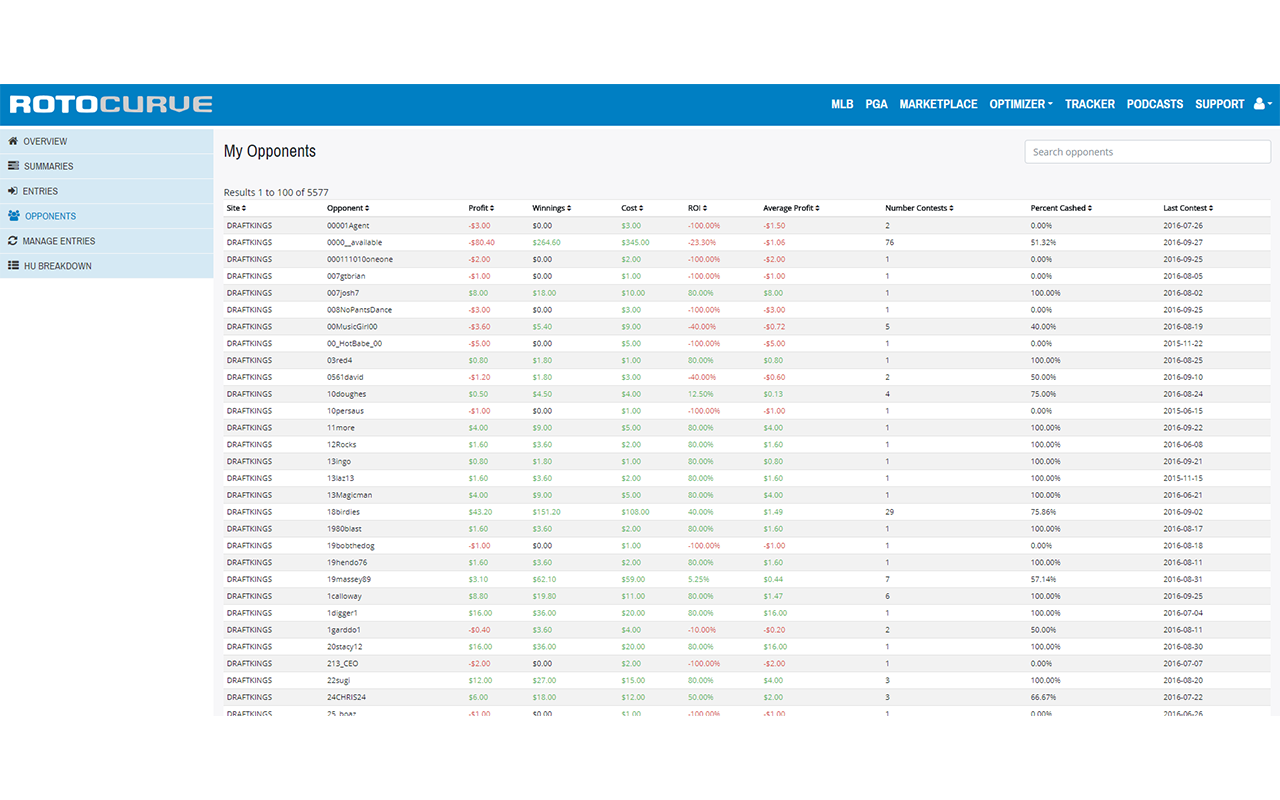Viewport: 1280px width, 800px height.
Task: Open the user account icon menu
Action: tap(1263, 104)
